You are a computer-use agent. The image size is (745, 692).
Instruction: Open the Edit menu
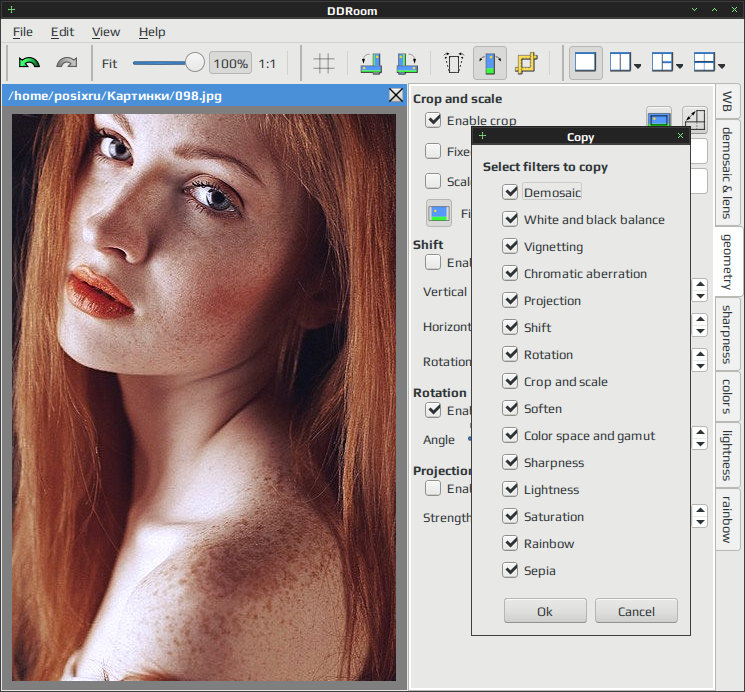click(62, 32)
